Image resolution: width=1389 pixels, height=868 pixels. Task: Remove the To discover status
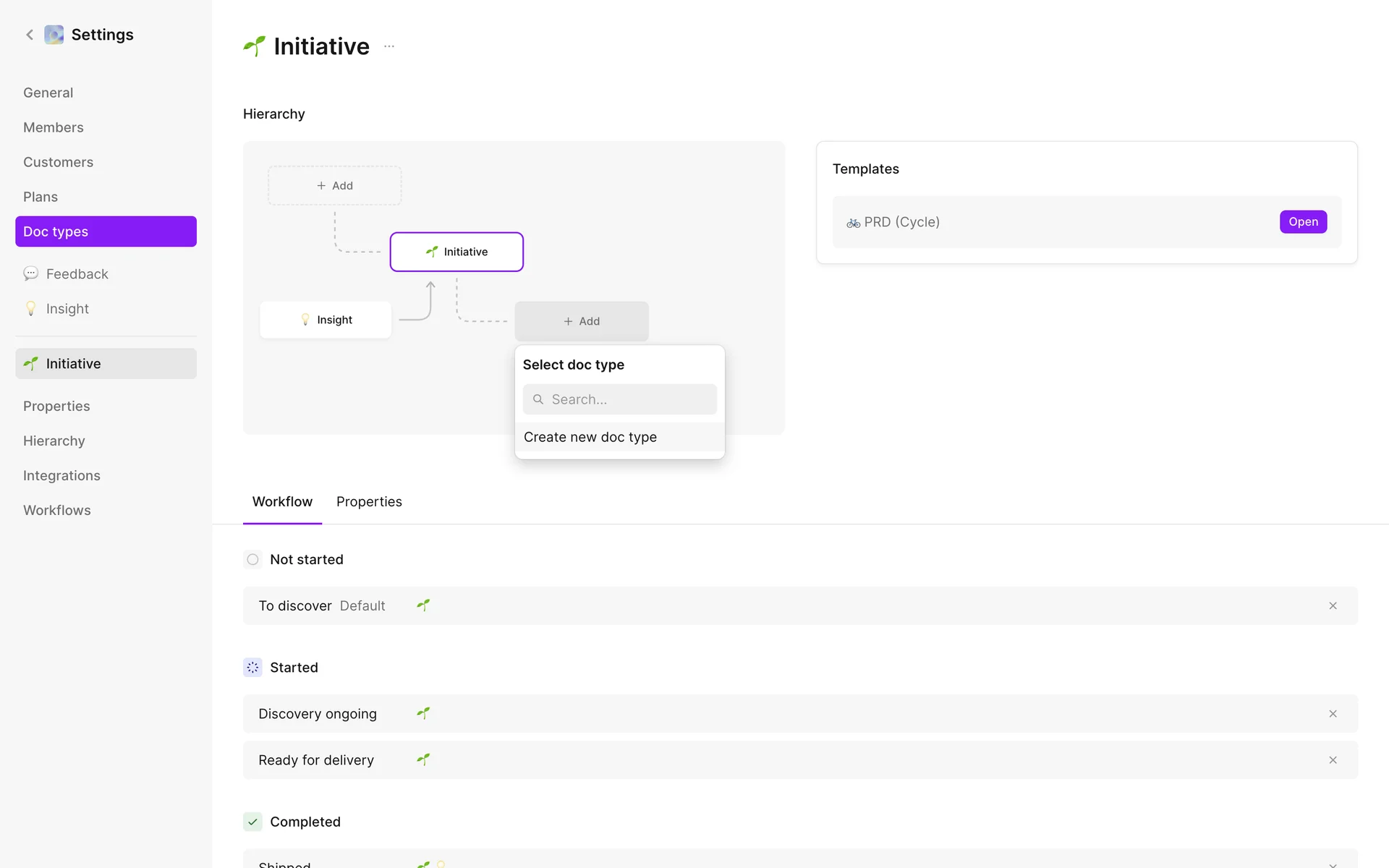1333,606
